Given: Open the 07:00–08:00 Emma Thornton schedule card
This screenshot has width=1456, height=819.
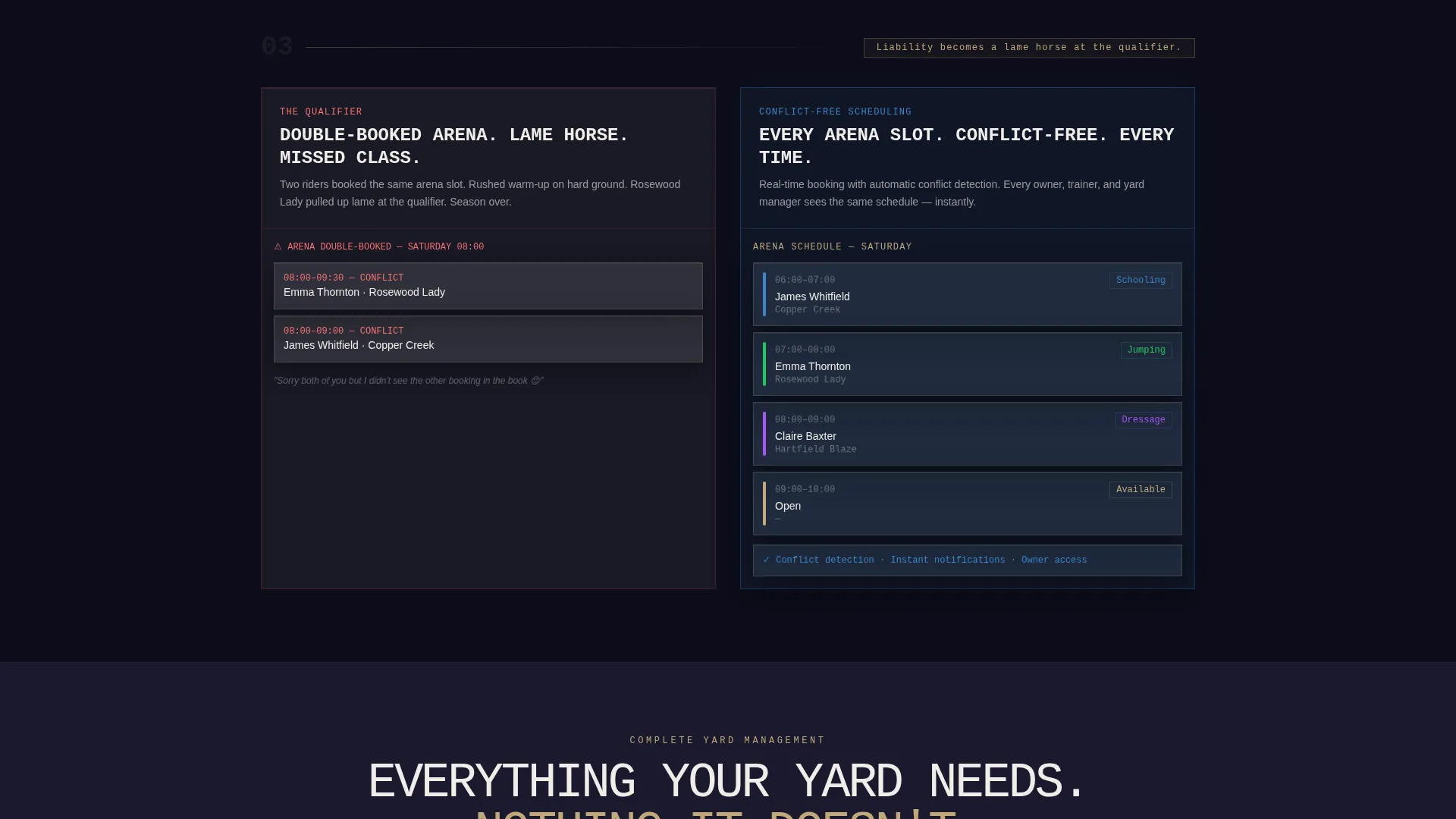Looking at the screenshot, I should (967, 364).
